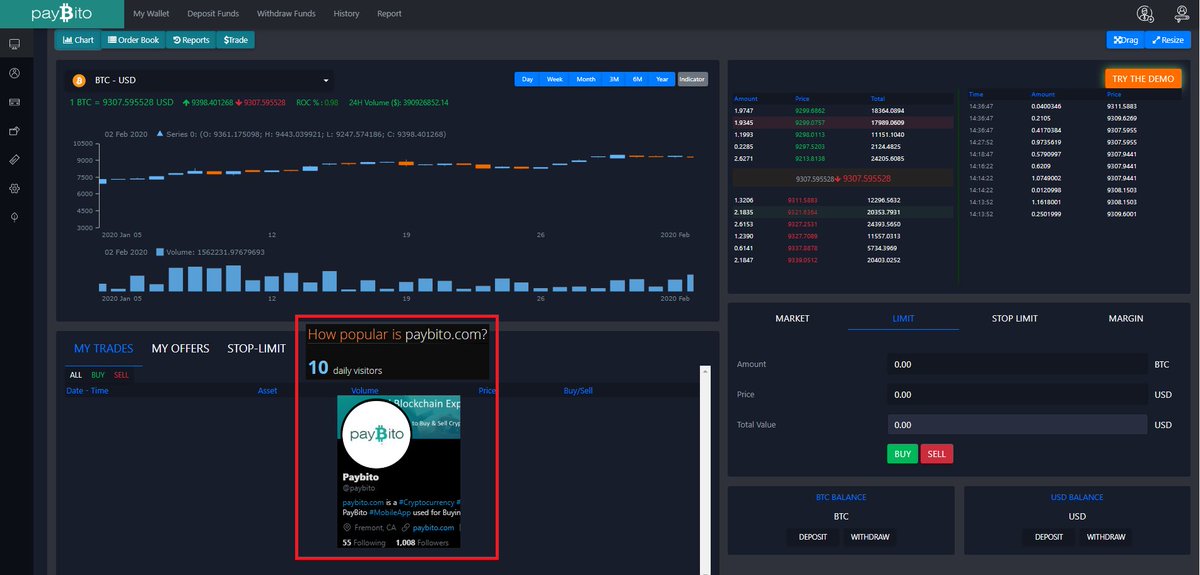Screen dimensions: 1200x575
Task: Open Report in the top menu
Action: coord(390,14)
